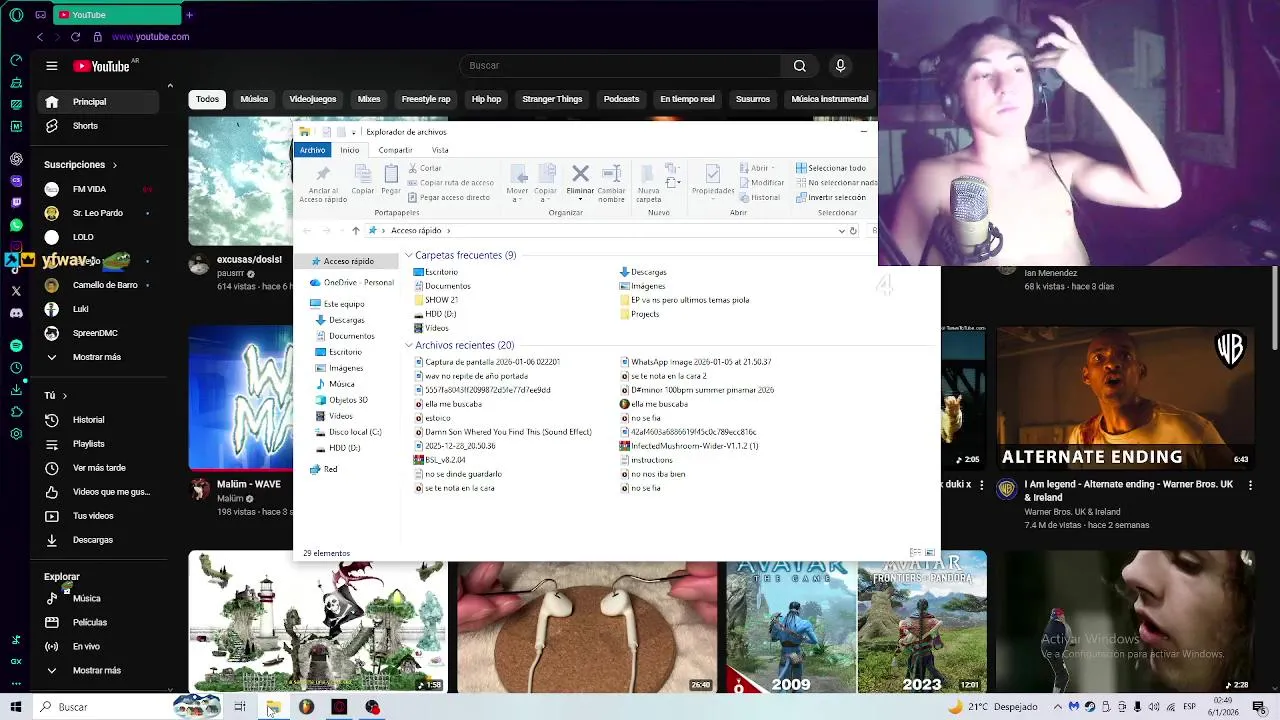1280x720 pixels.
Task: Click Invertir selección in Explorer ribbon
Action: click(831, 197)
